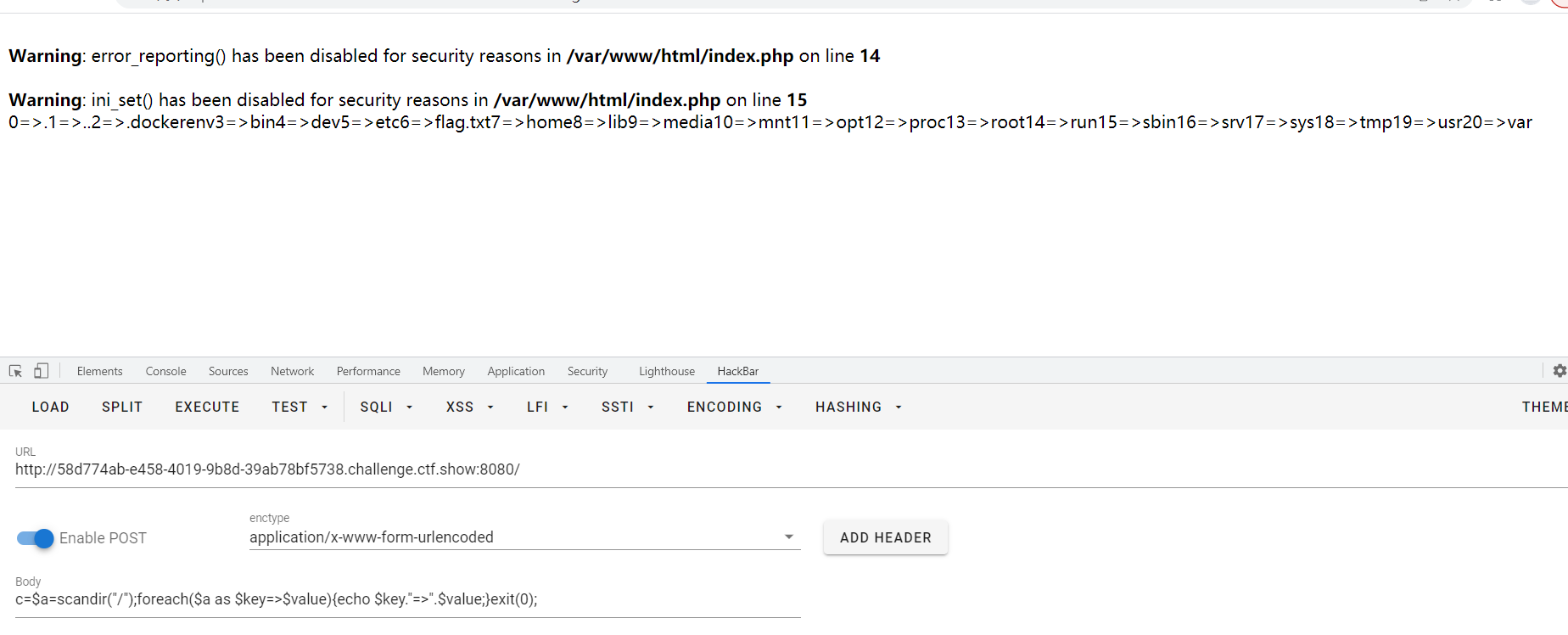Focus the URL input field
This screenshot has width=1568, height=635.
[791, 469]
